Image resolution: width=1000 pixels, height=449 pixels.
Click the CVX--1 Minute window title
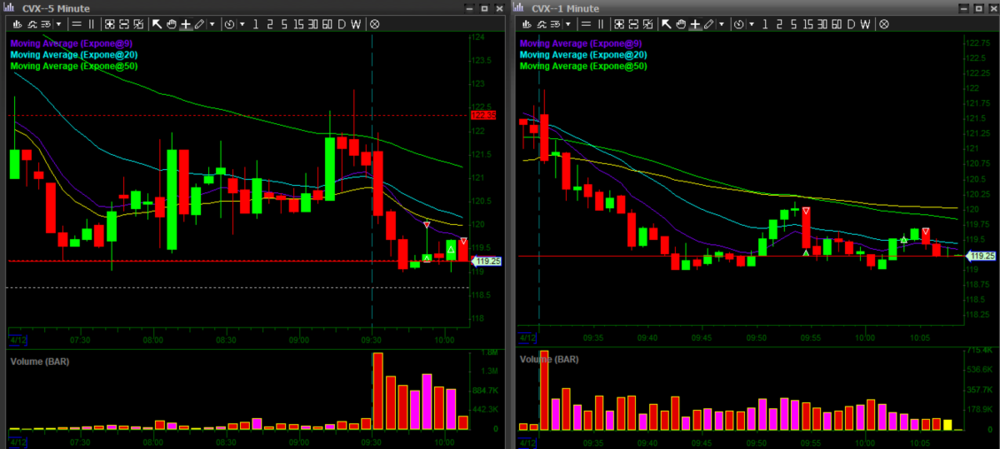pos(564,7)
